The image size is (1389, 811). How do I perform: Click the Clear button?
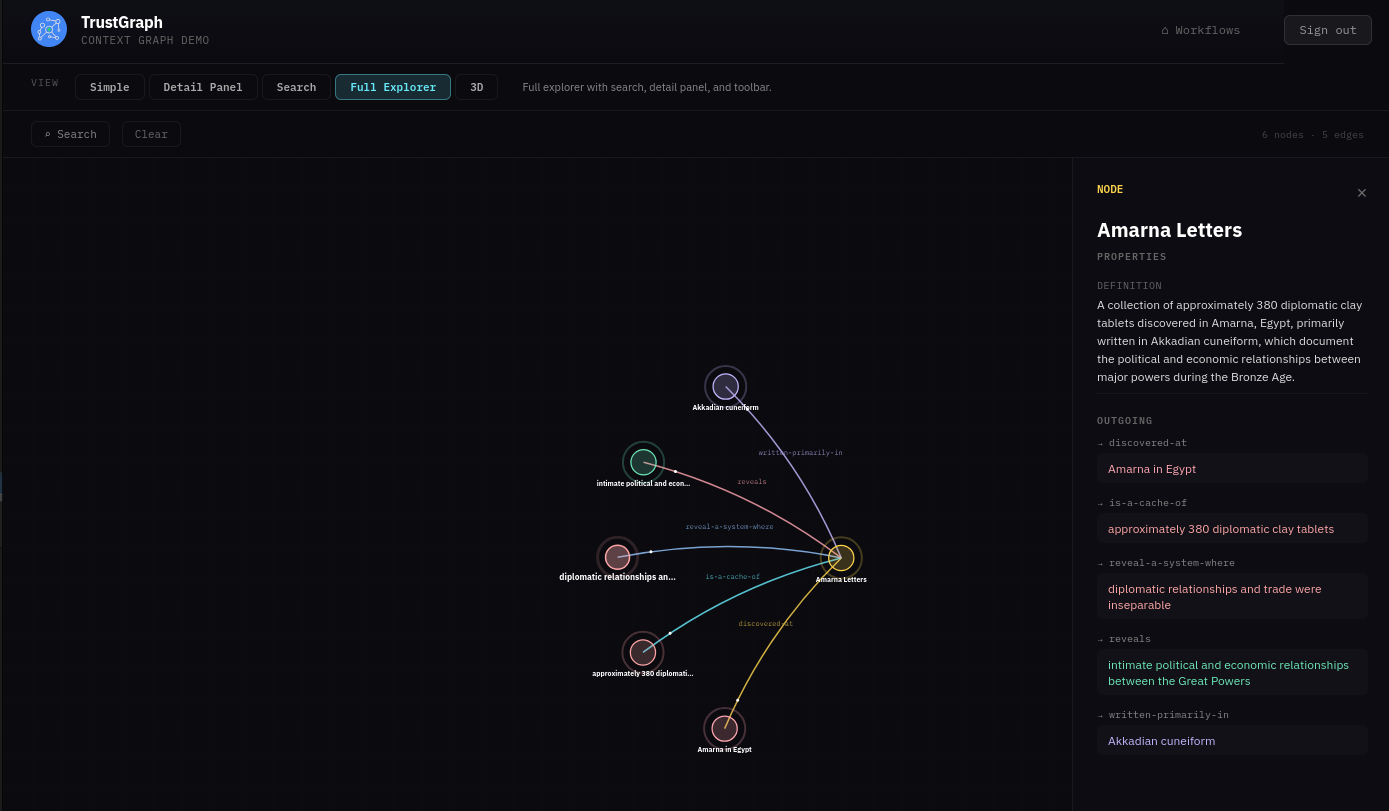151,134
